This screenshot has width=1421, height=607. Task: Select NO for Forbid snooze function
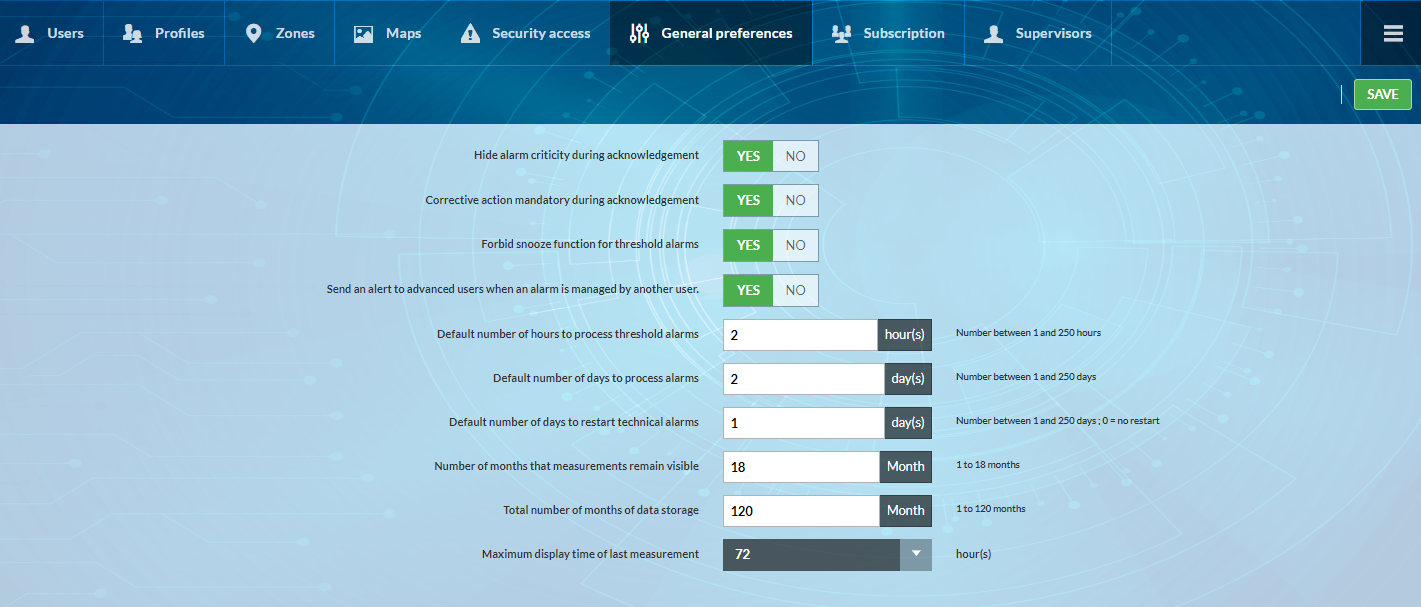tap(795, 245)
